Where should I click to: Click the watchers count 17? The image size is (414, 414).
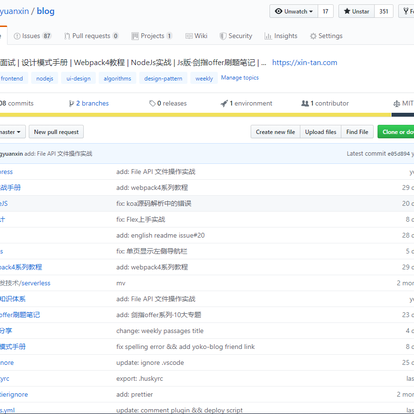(x=326, y=11)
